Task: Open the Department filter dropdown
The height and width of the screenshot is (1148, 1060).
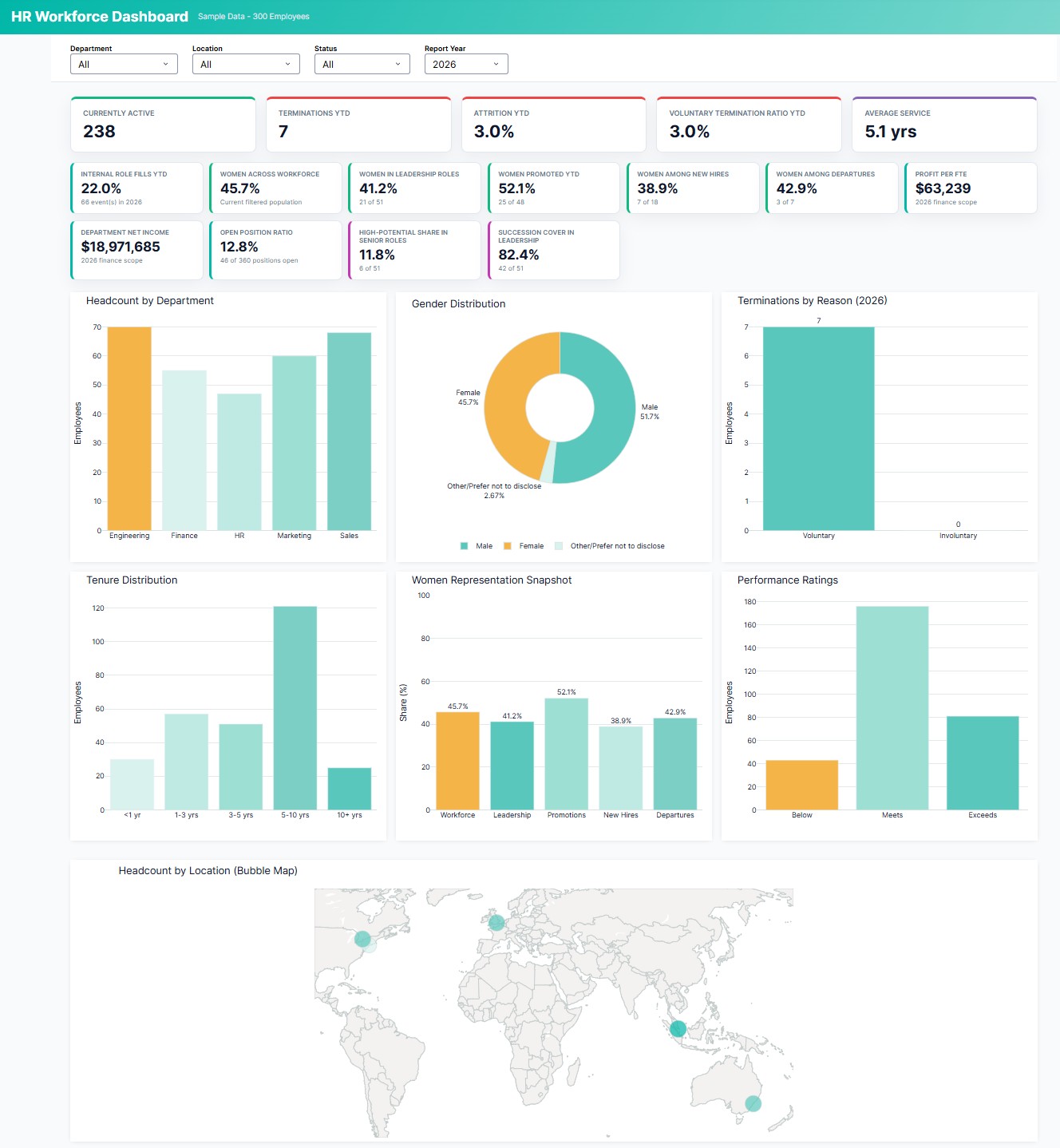Action: 124,64
